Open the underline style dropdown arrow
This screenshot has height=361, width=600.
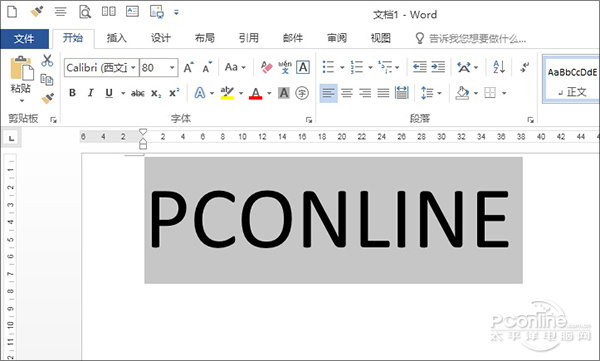[x=123, y=93]
